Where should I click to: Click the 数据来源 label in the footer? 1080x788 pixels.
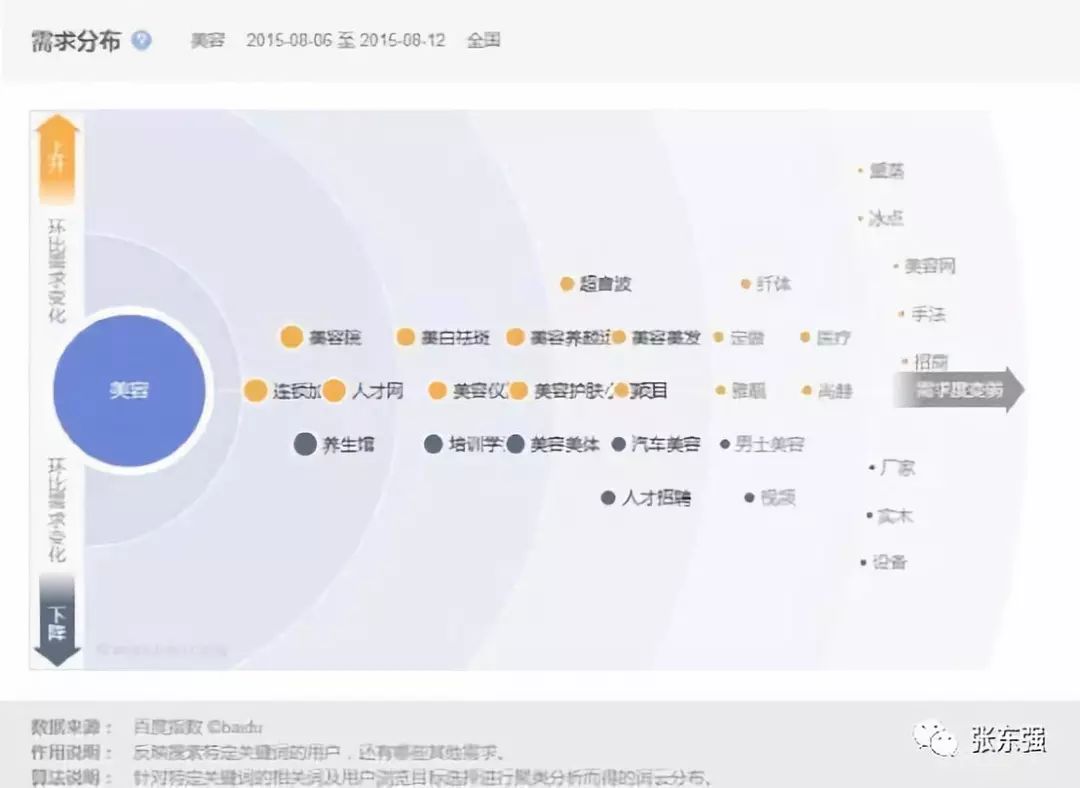tap(72, 727)
